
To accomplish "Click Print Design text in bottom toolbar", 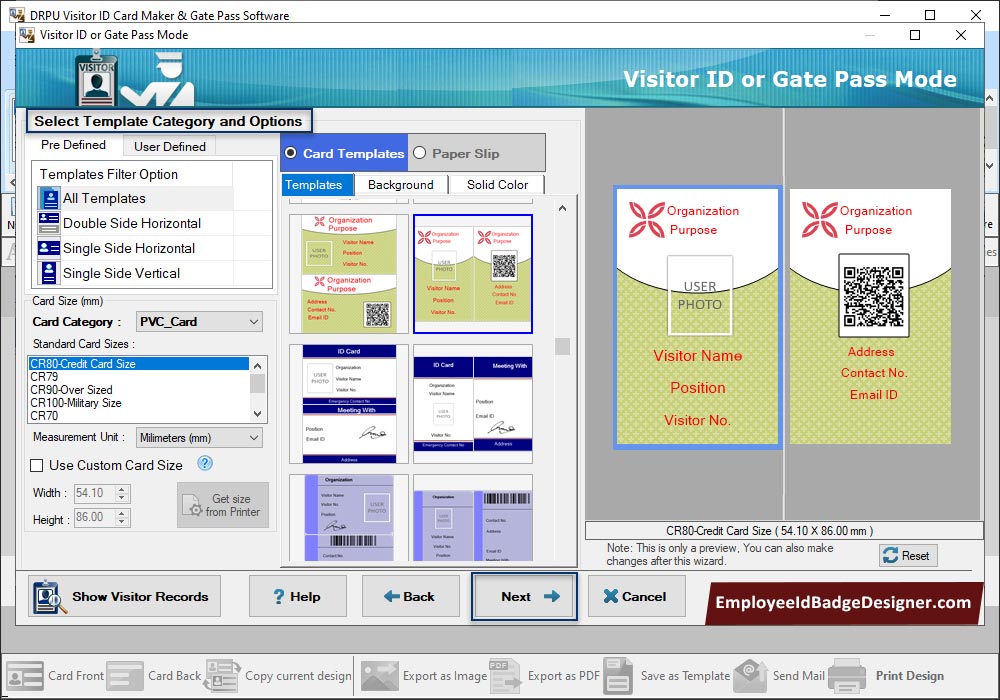I will tap(909, 676).
